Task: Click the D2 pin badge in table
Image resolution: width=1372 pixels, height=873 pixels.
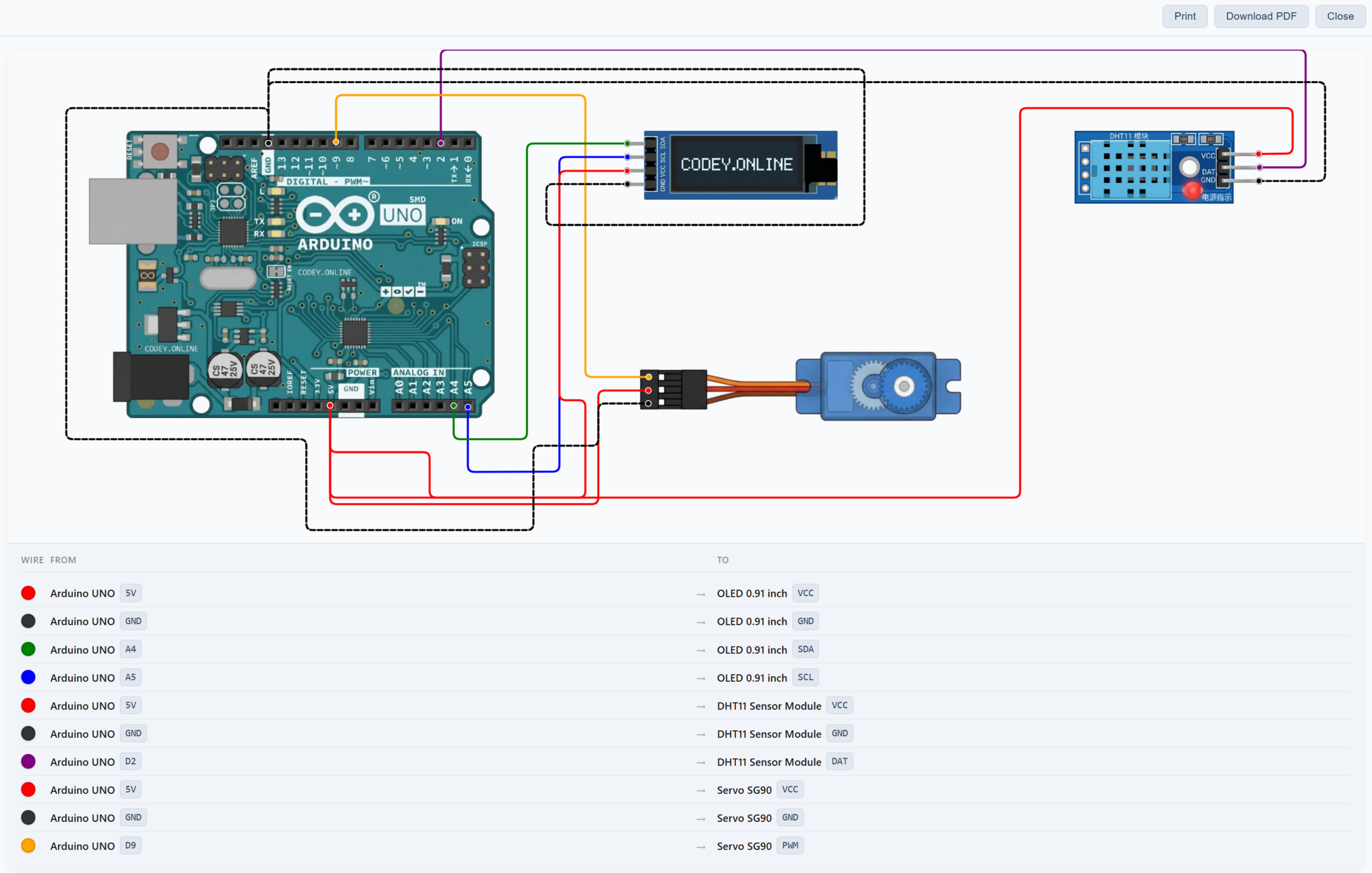Action: click(x=131, y=762)
